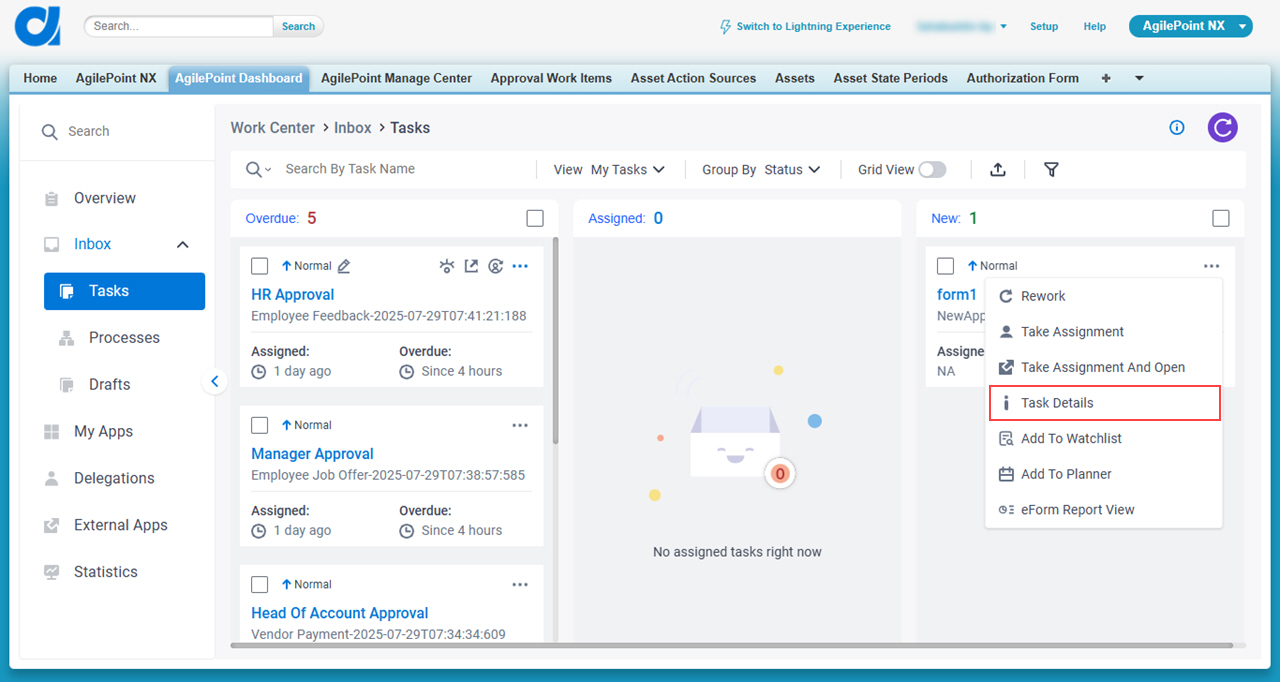Click the sidebar Search magnifier icon
1280x682 pixels.
pos(49,132)
